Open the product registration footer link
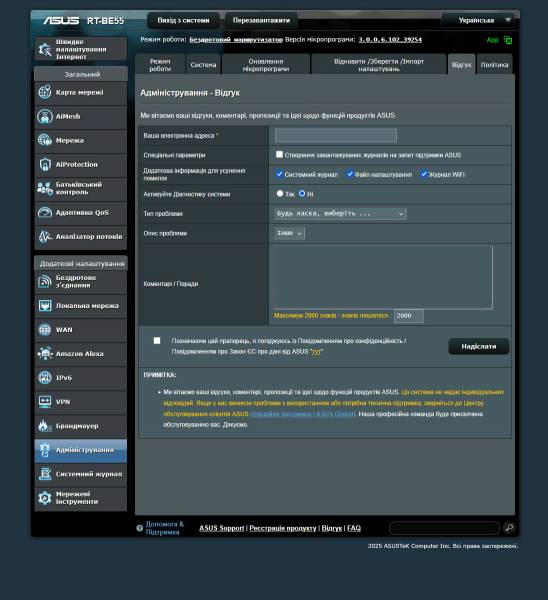Viewport: 548px width, 600px height. click(283, 528)
